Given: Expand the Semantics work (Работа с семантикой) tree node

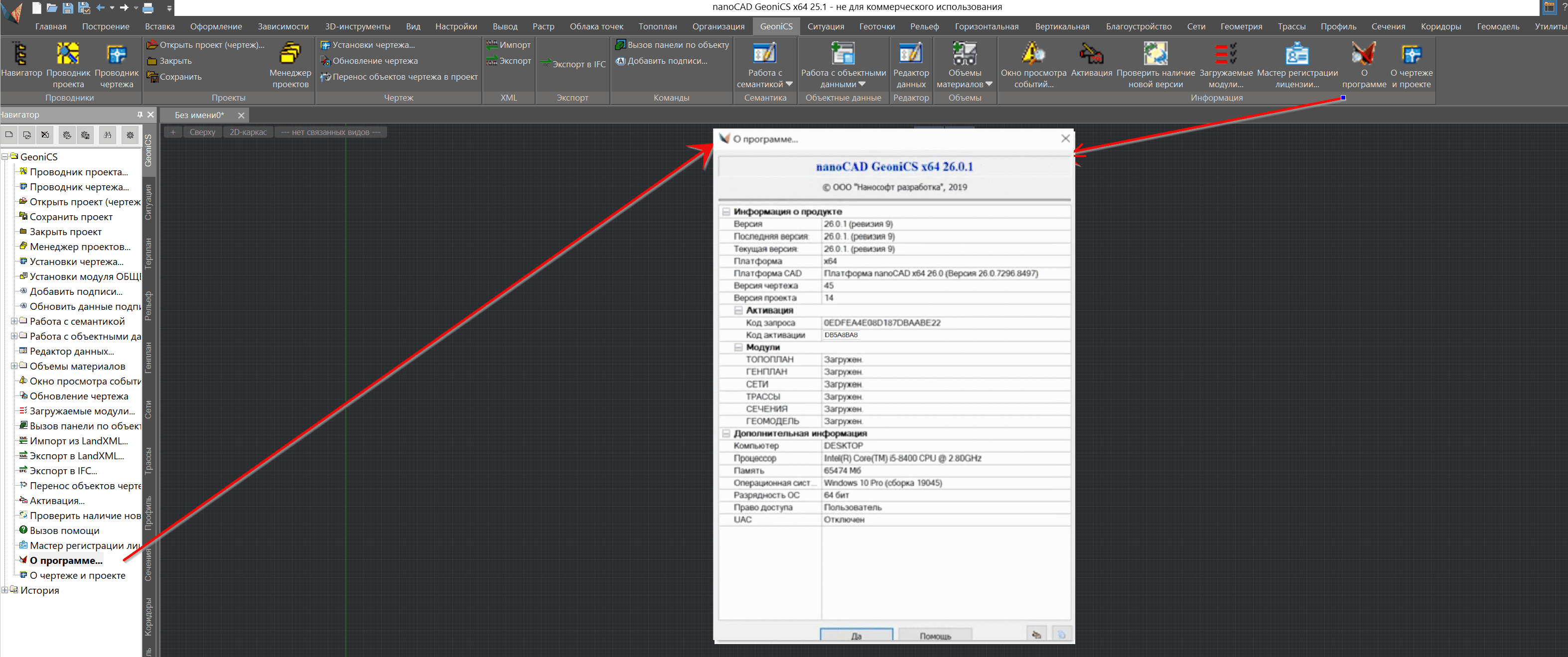Looking at the screenshot, I should click(x=14, y=321).
